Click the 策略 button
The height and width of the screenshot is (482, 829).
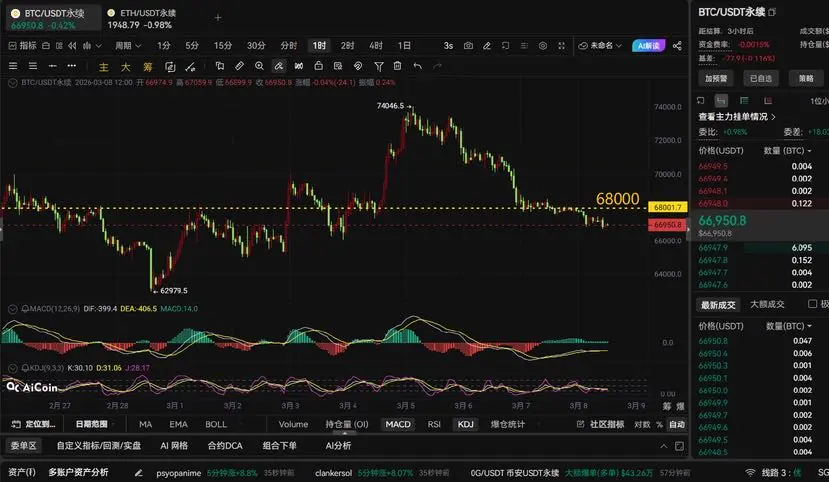click(x=806, y=79)
